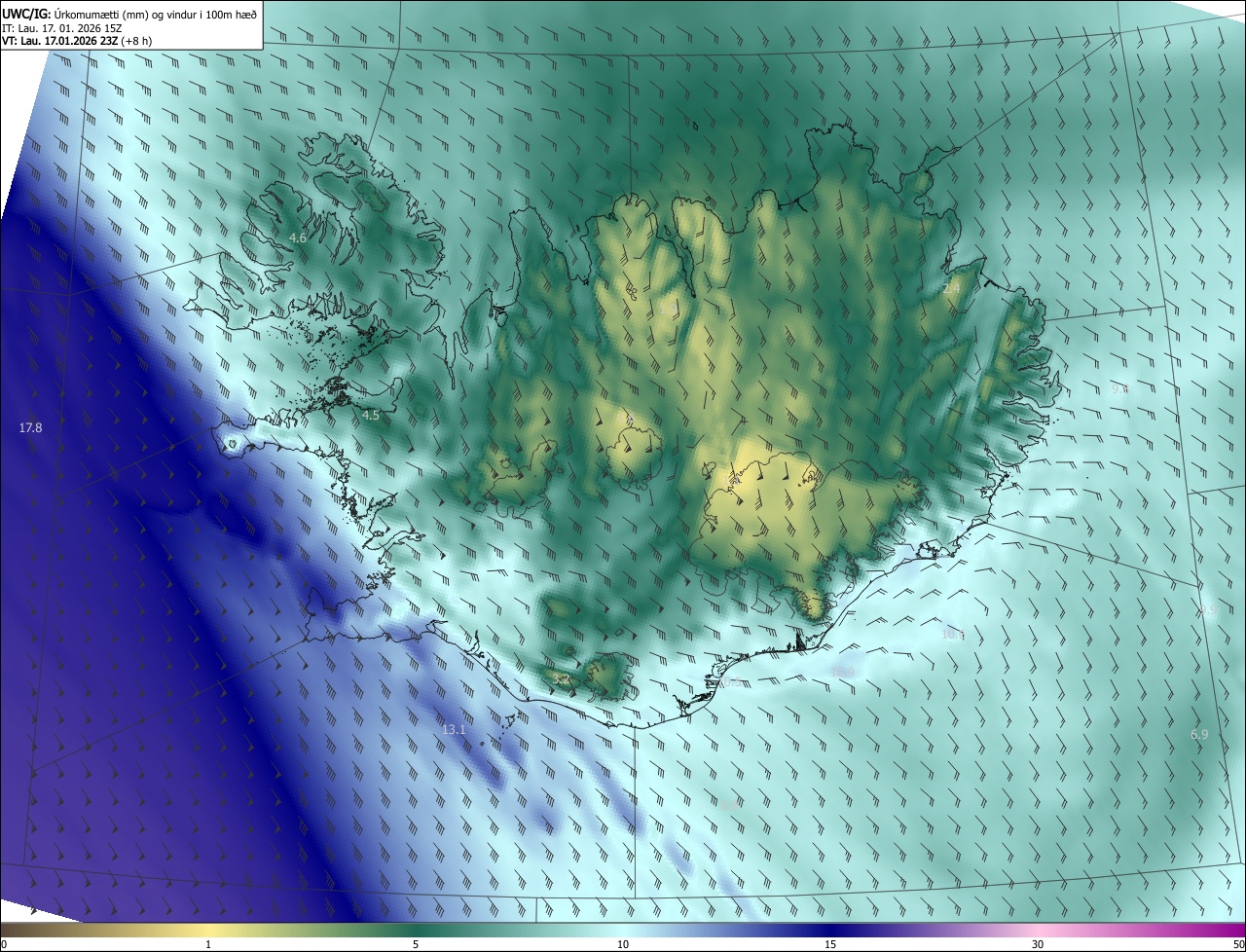
Task: Click the 4.6 value label in the Westfjords
Action: (x=298, y=238)
